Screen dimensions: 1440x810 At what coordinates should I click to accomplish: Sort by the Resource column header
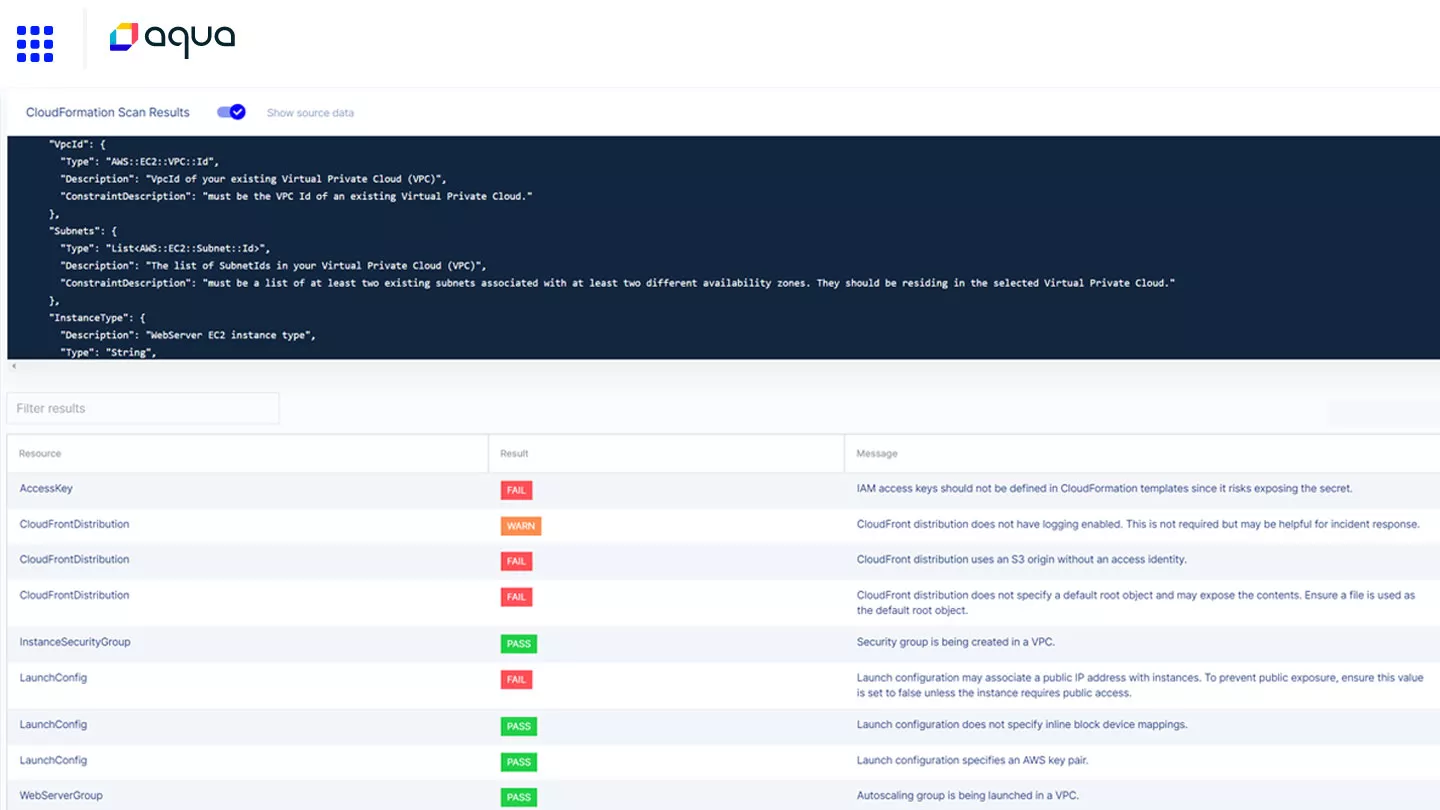pyautogui.click(x=40, y=454)
